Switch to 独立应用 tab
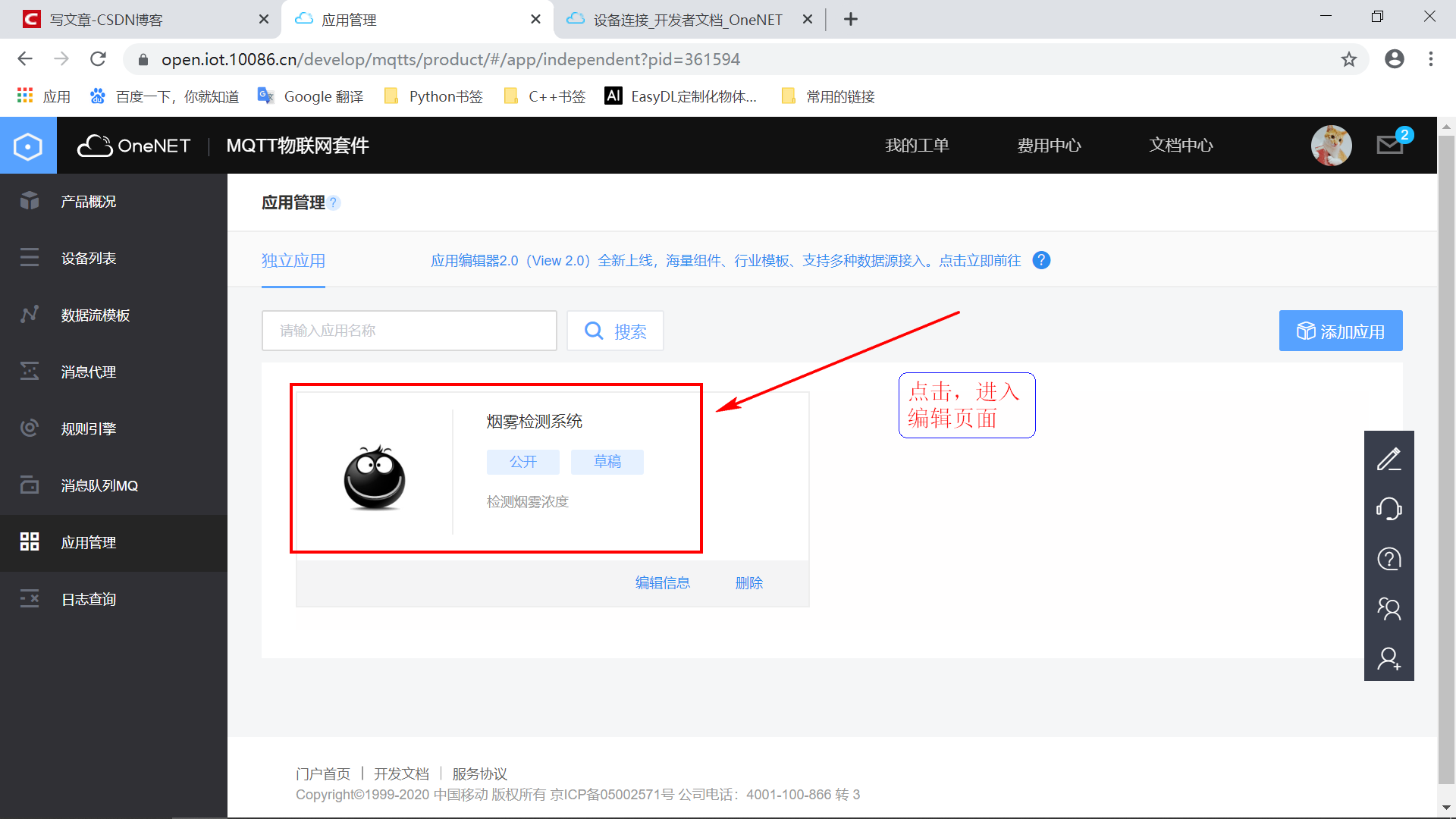 [x=294, y=261]
